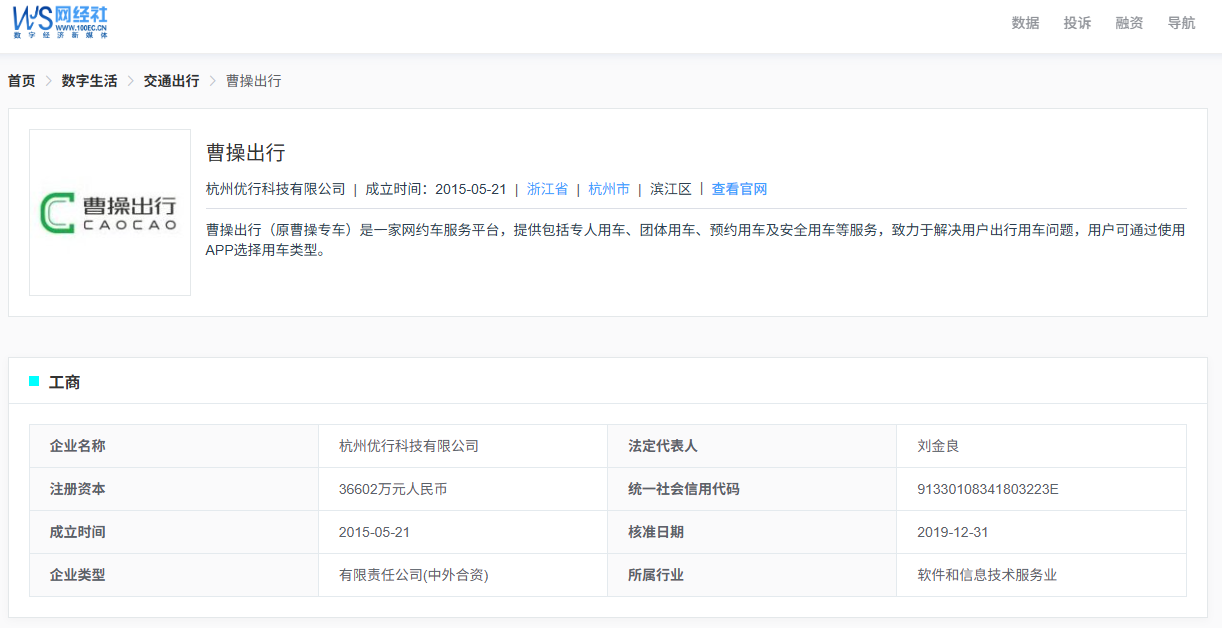The height and width of the screenshot is (628, 1222).
Task: Click the company description paragraph
Action: (696, 240)
